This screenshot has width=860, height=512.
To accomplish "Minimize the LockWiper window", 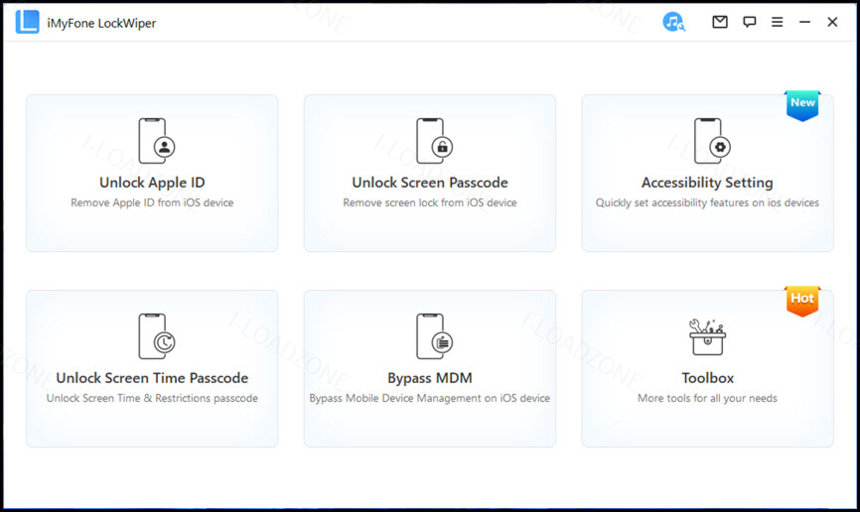I will 805,22.
